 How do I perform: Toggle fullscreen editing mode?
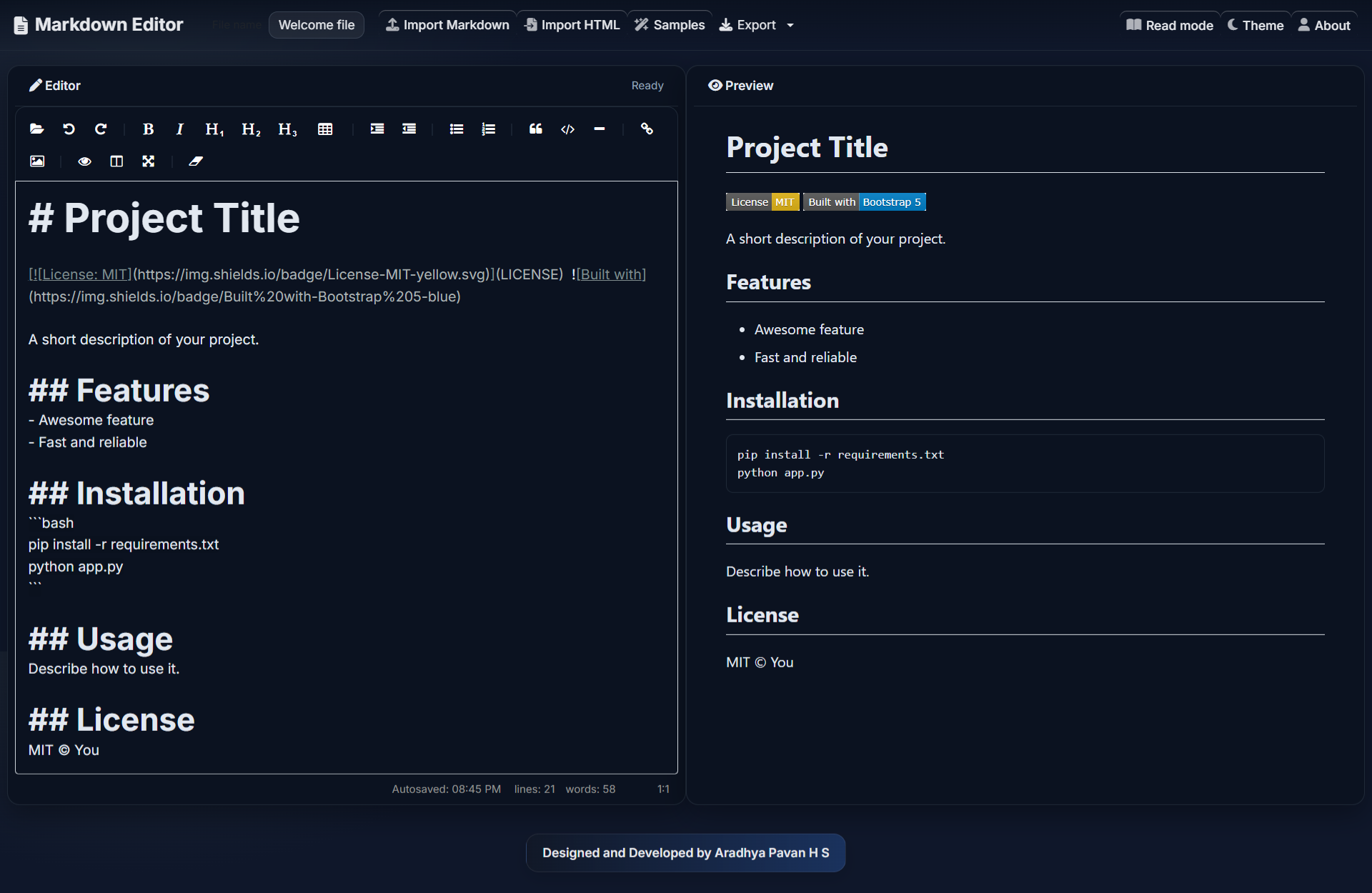pyautogui.click(x=148, y=161)
